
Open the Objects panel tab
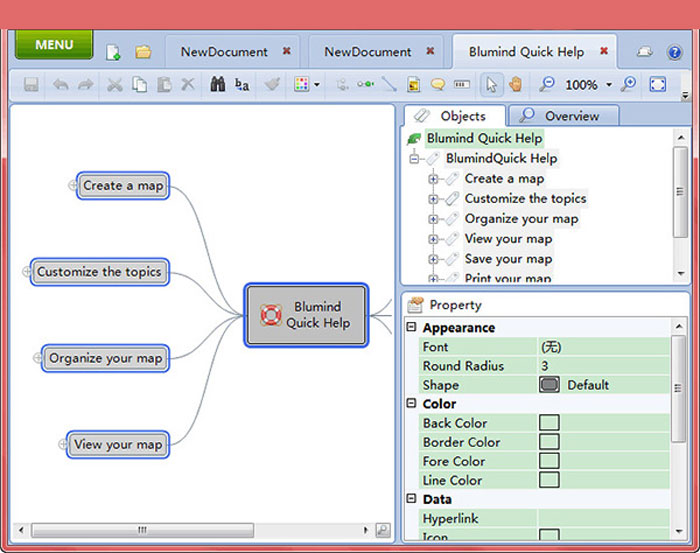pyautogui.click(x=455, y=116)
